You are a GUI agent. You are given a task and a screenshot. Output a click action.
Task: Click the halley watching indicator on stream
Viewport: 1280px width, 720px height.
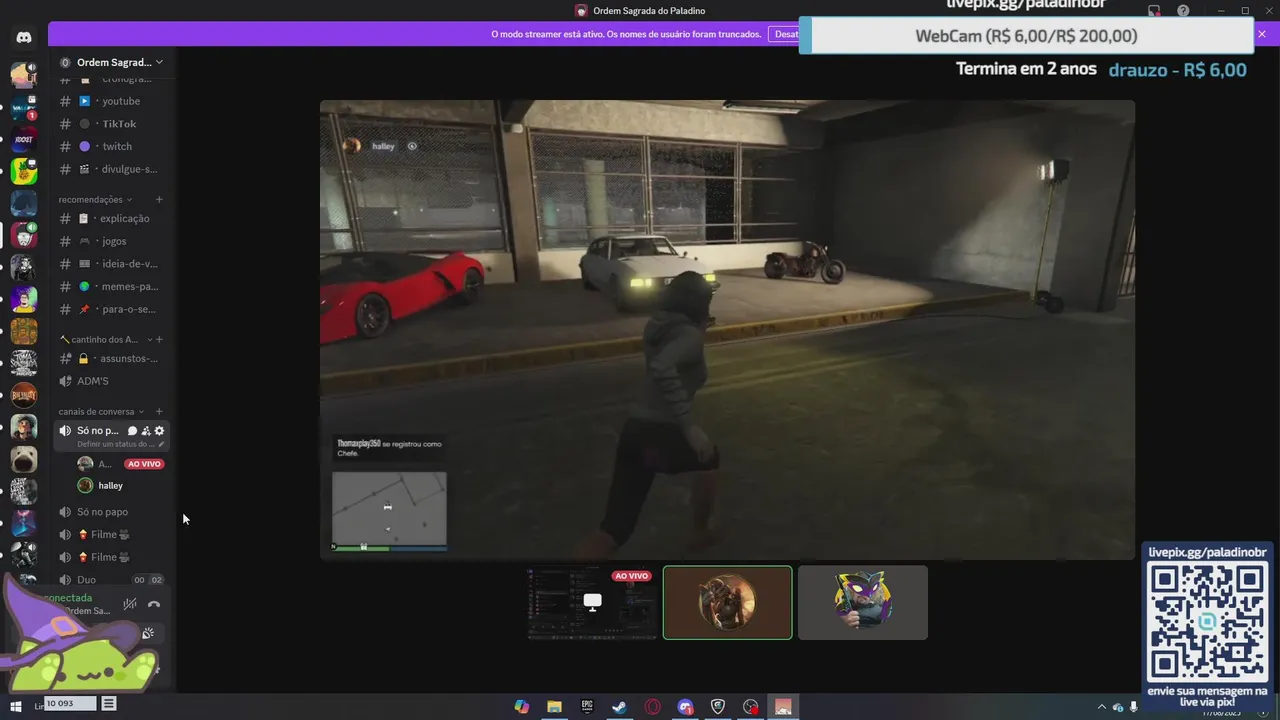[412, 146]
